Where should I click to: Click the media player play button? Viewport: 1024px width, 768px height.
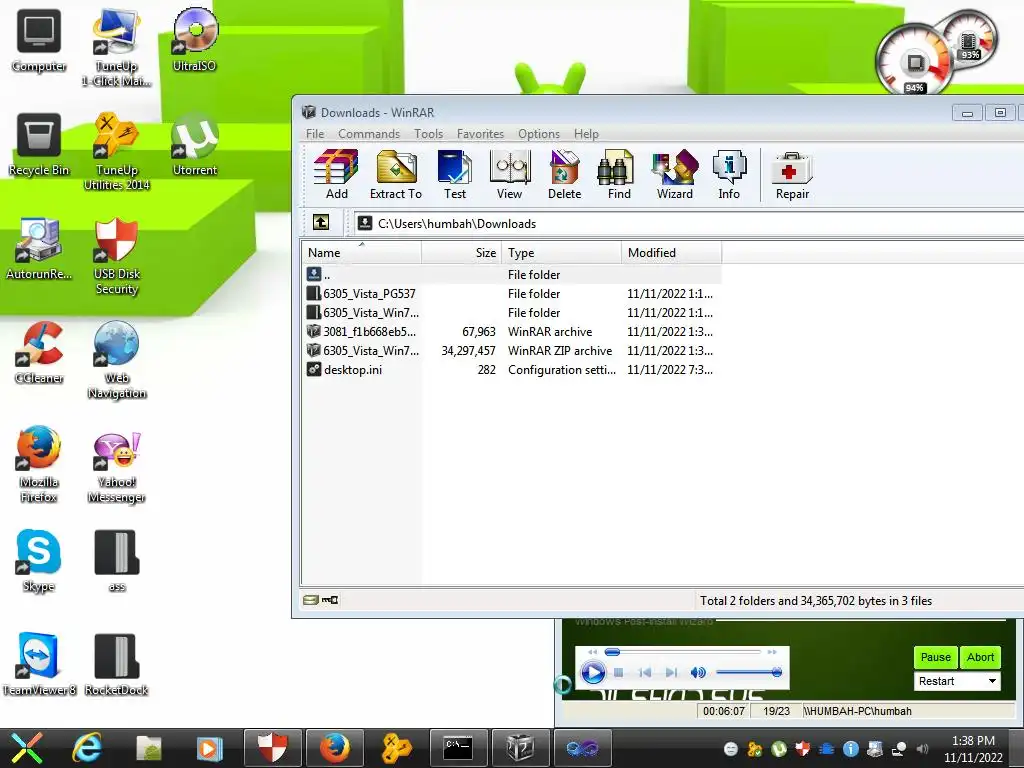click(593, 672)
